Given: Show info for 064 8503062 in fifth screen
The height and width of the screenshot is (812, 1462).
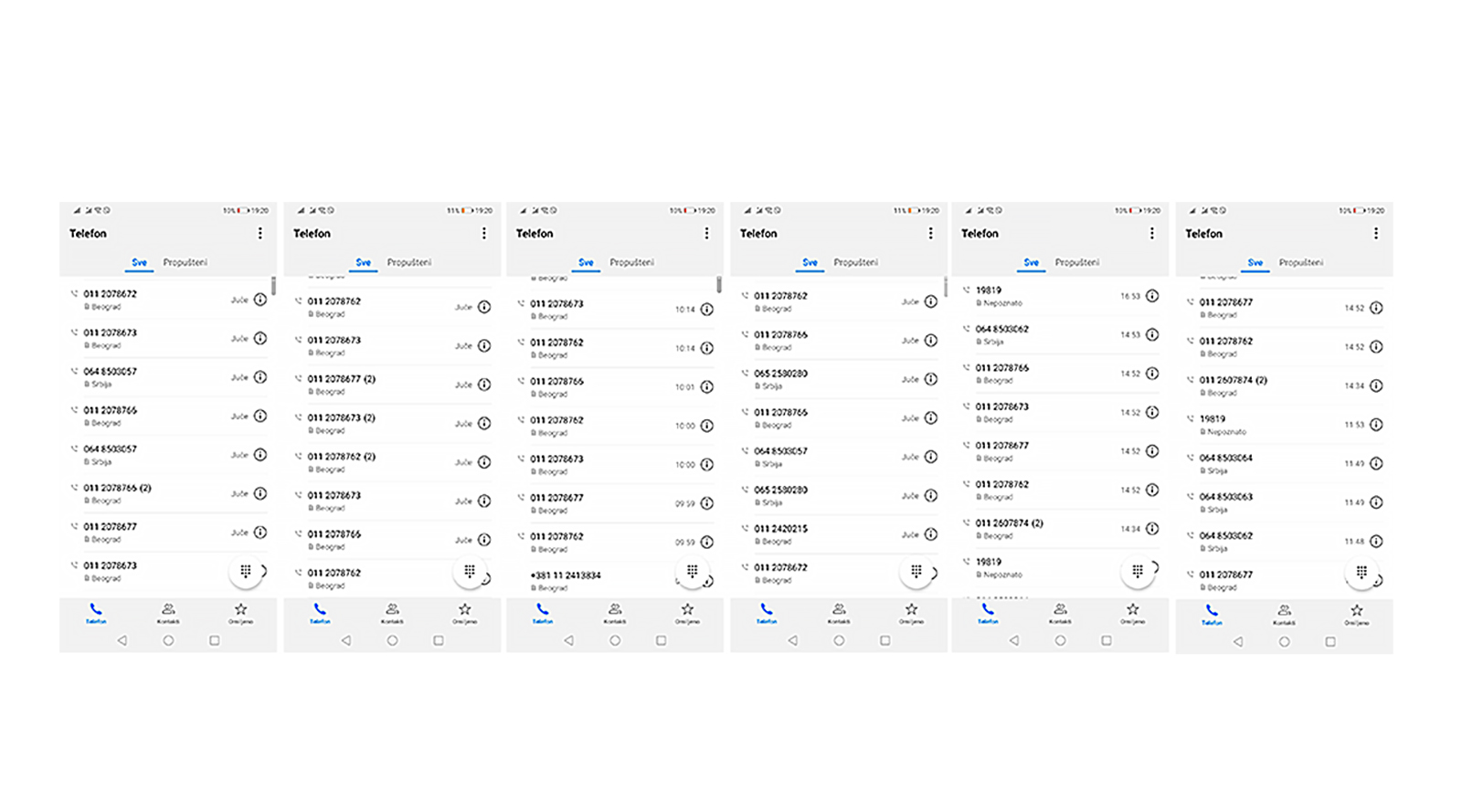Looking at the screenshot, I should (x=1152, y=334).
